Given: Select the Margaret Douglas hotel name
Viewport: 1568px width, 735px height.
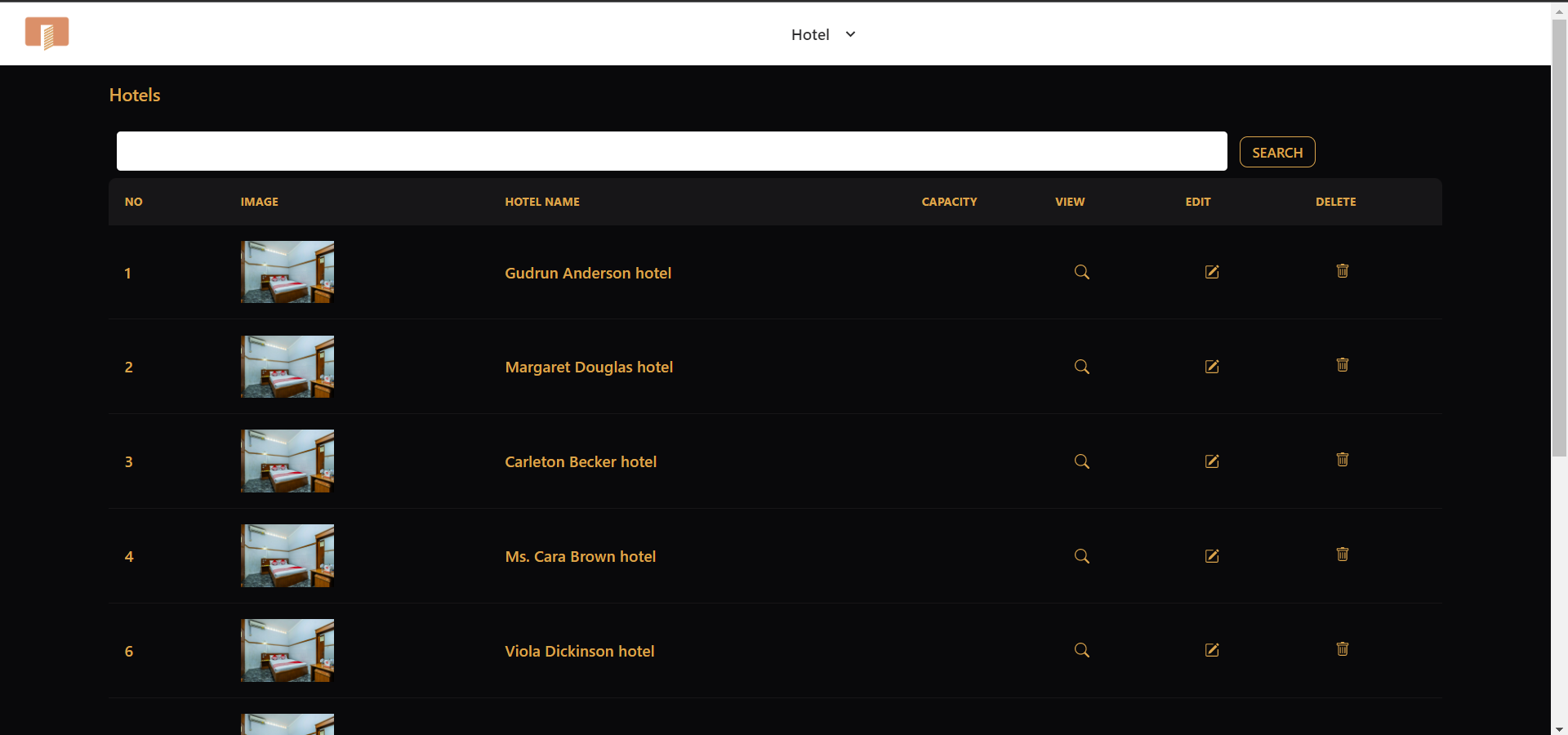Looking at the screenshot, I should coord(589,367).
